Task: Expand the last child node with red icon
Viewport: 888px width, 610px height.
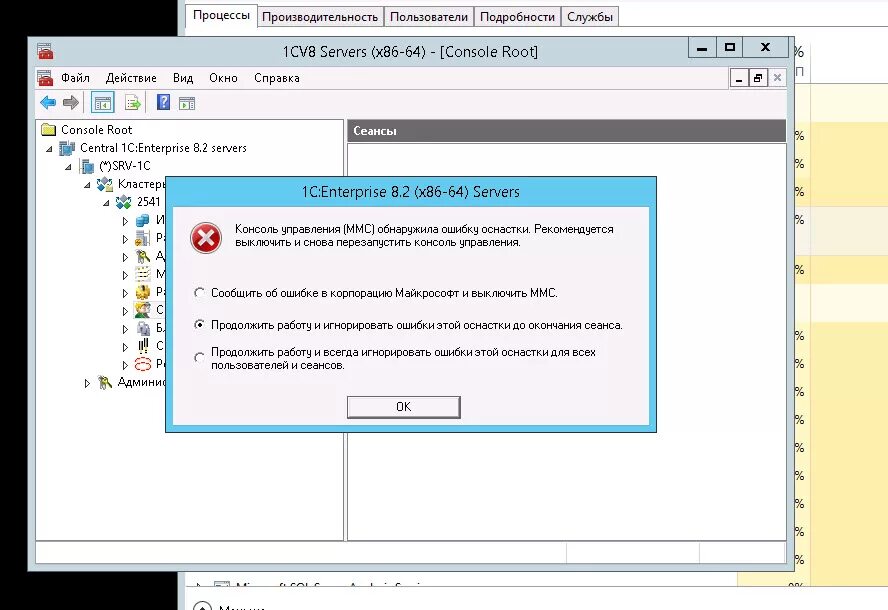Action: point(125,365)
